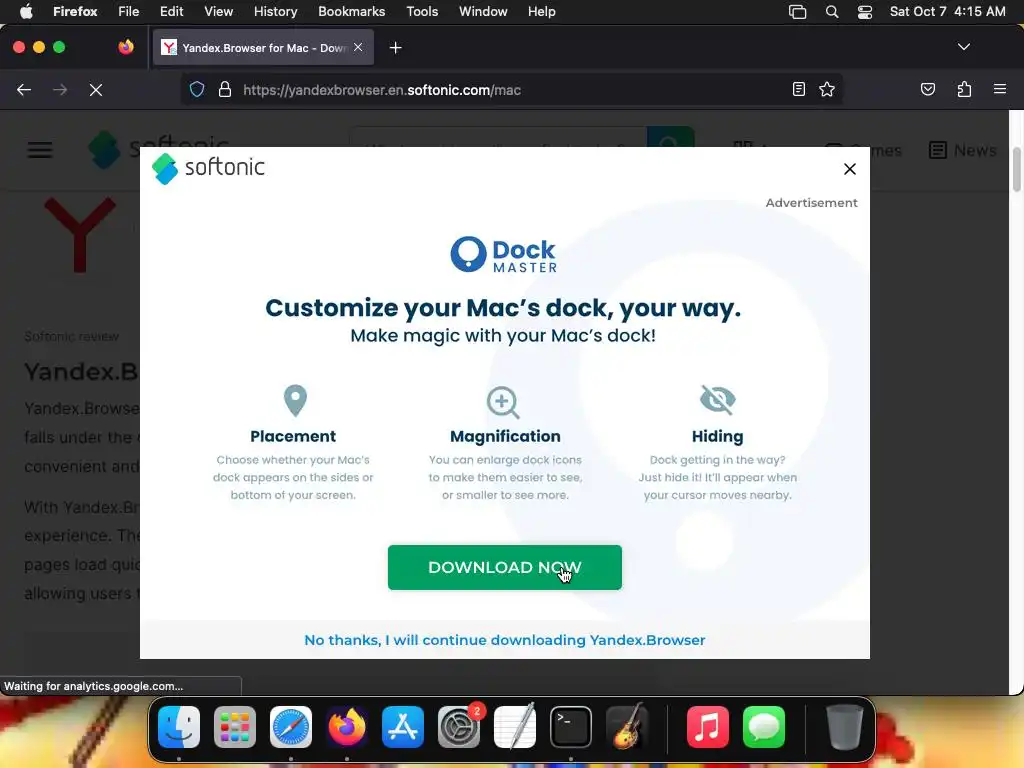The image size is (1024, 768).
Task: Open the File menu
Action: (129, 12)
